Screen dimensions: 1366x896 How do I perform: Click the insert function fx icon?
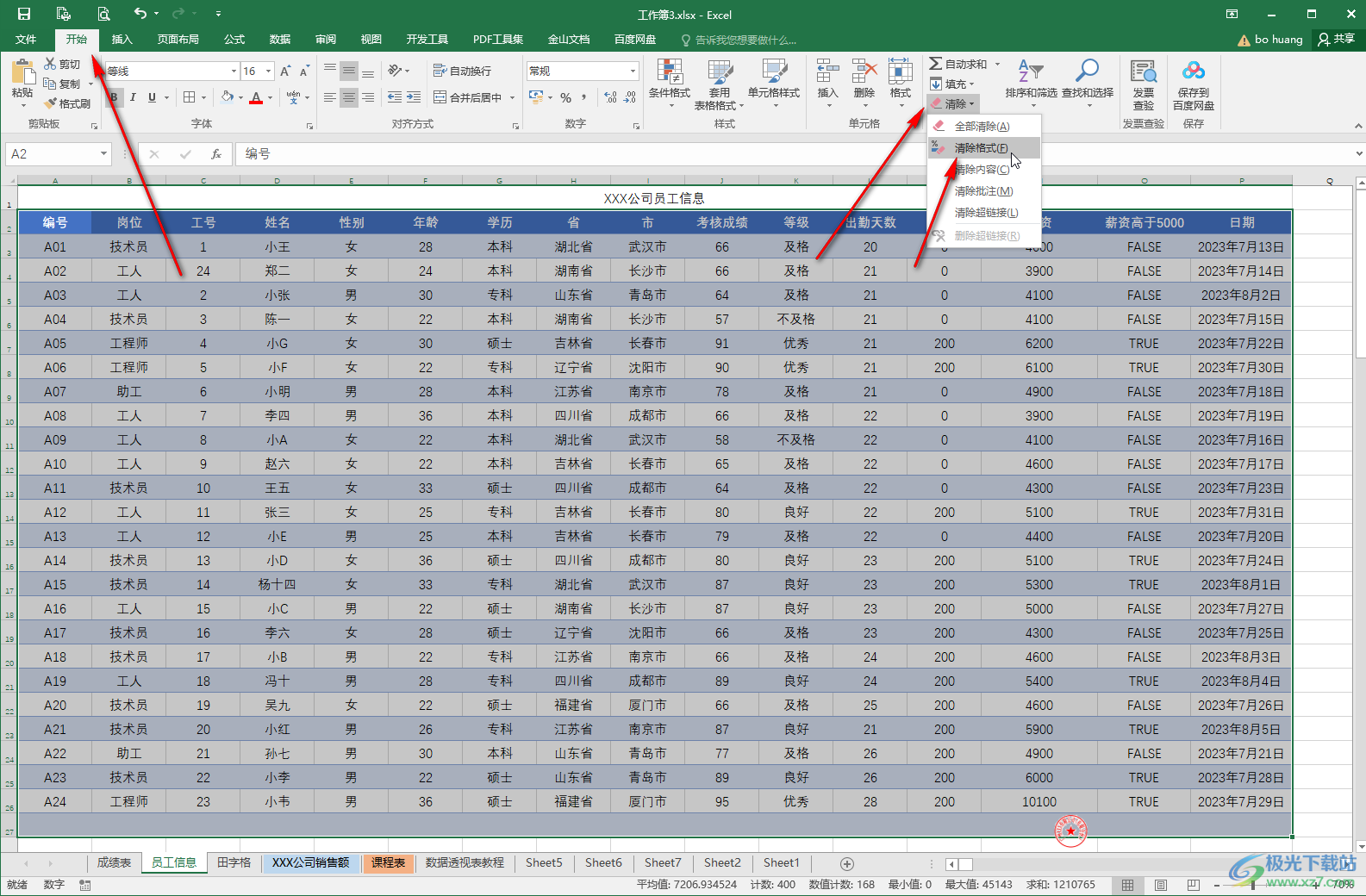pyautogui.click(x=216, y=154)
